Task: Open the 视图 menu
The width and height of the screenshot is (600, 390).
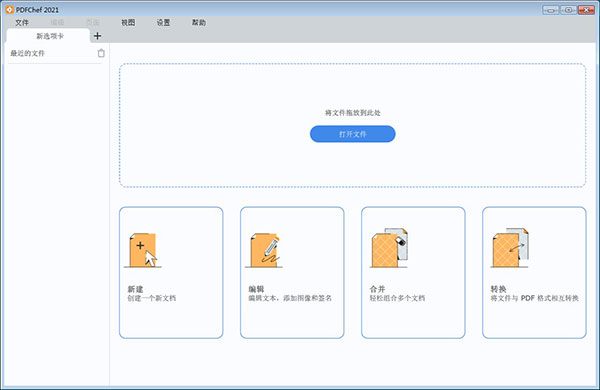Action: [x=128, y=23]
